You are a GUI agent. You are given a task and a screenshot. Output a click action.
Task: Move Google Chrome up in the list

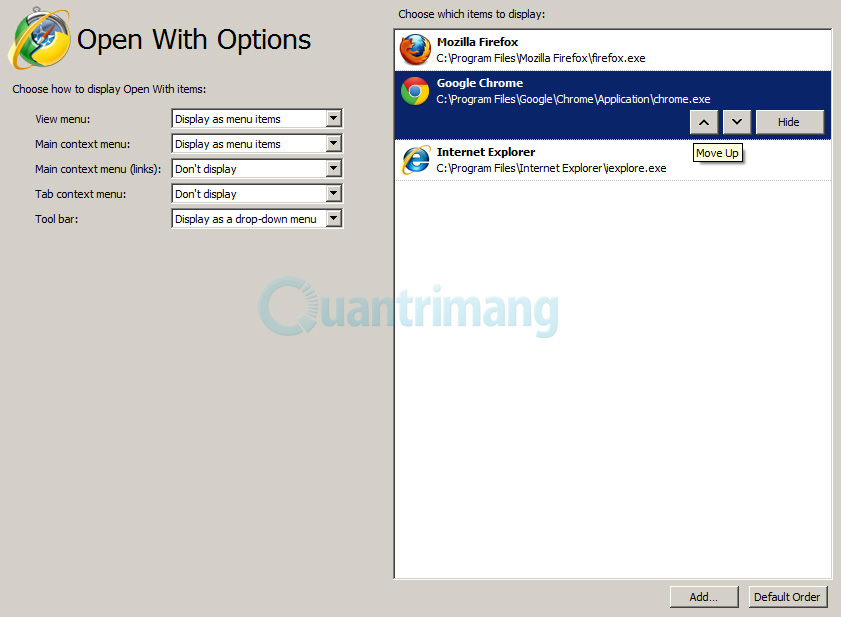tap(704, 122)
